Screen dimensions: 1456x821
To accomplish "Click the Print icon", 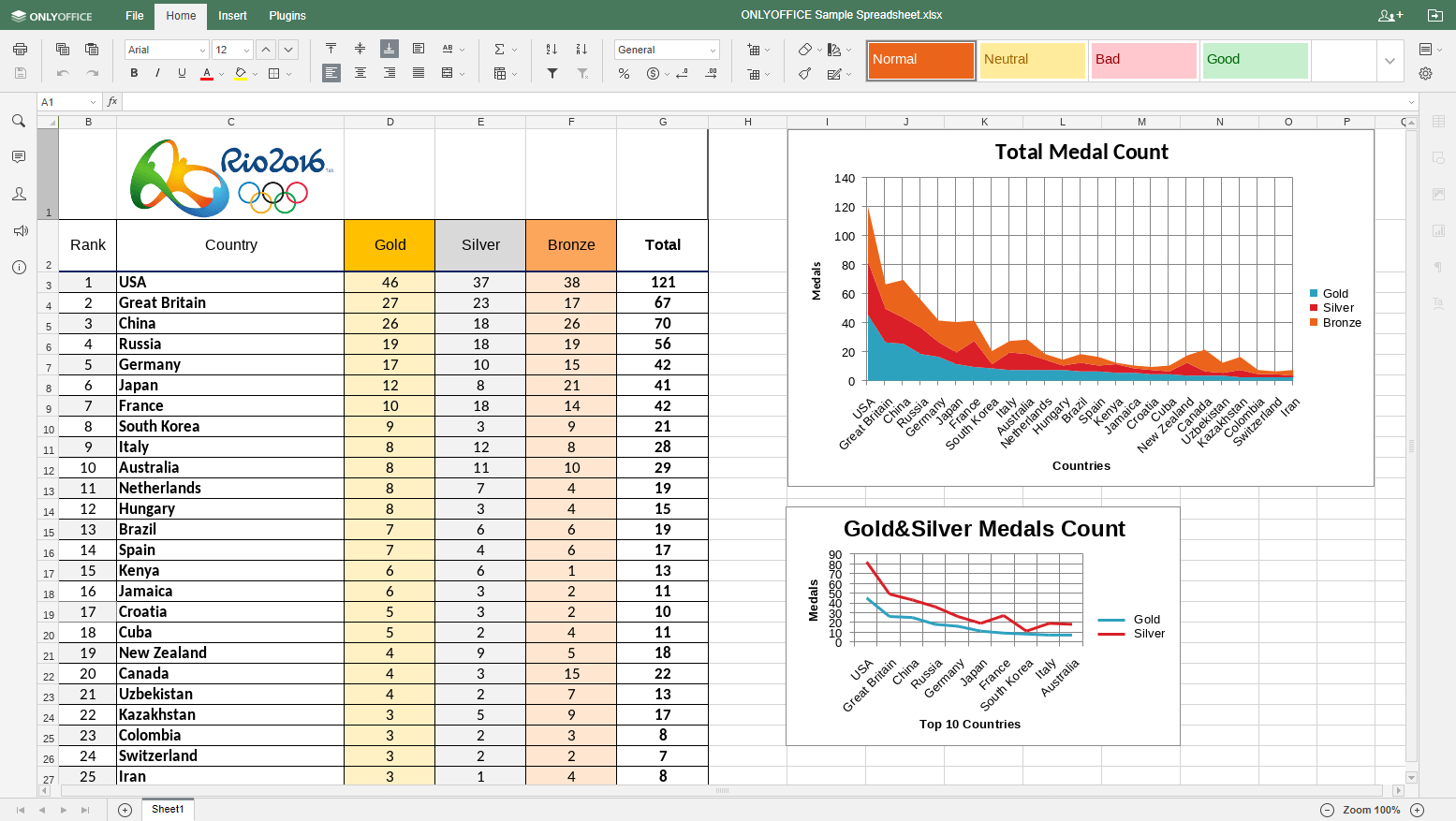I will tap(20, 50).
